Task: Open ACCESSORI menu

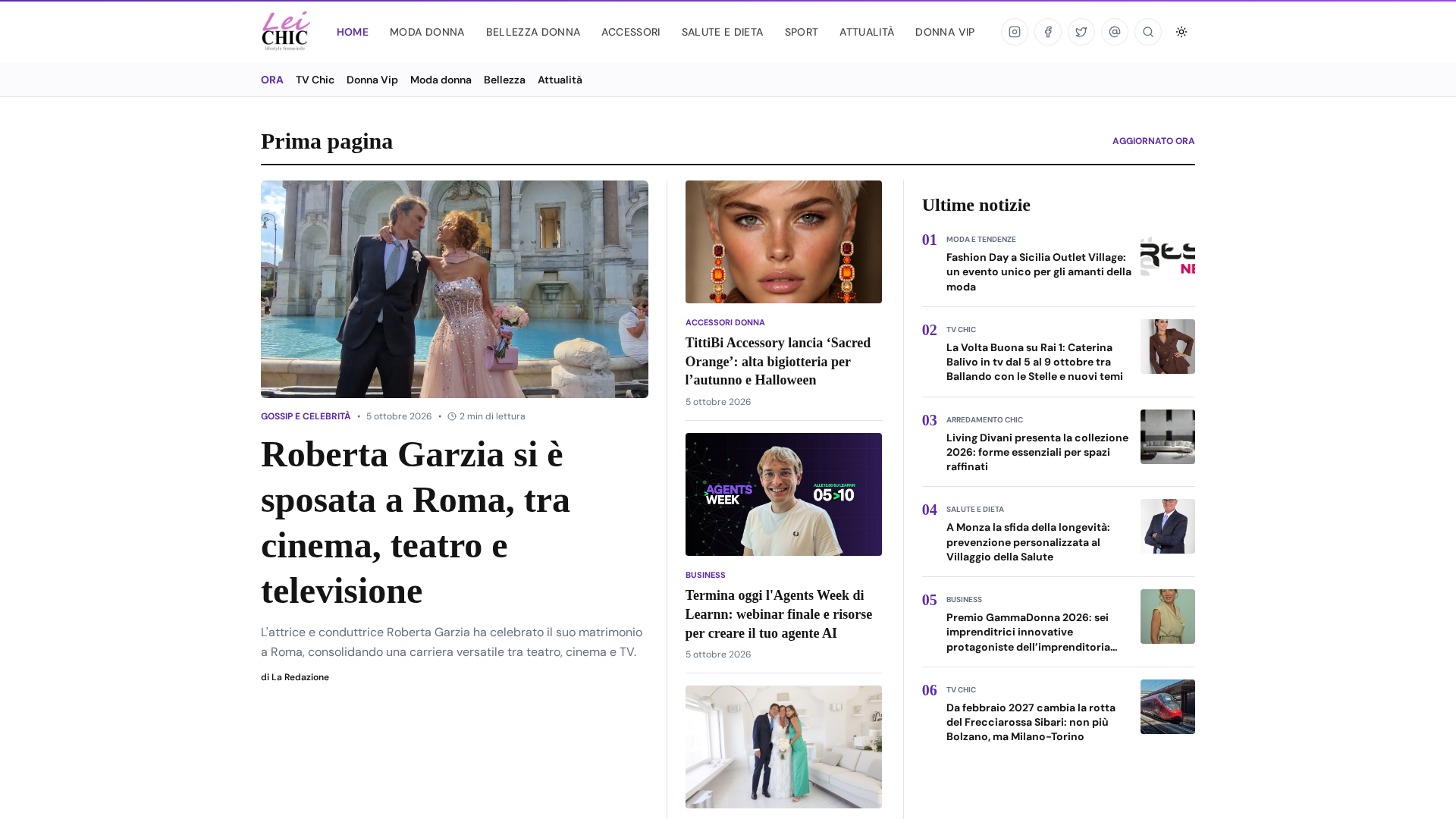Action: coord(631,32)
